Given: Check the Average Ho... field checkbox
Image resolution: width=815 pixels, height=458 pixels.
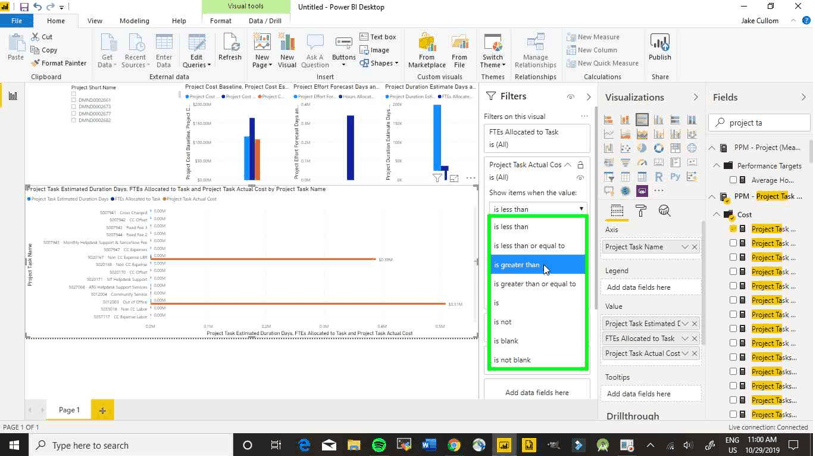Looking at the screenshot, I should pyautogui.click(x=733, y=180).
